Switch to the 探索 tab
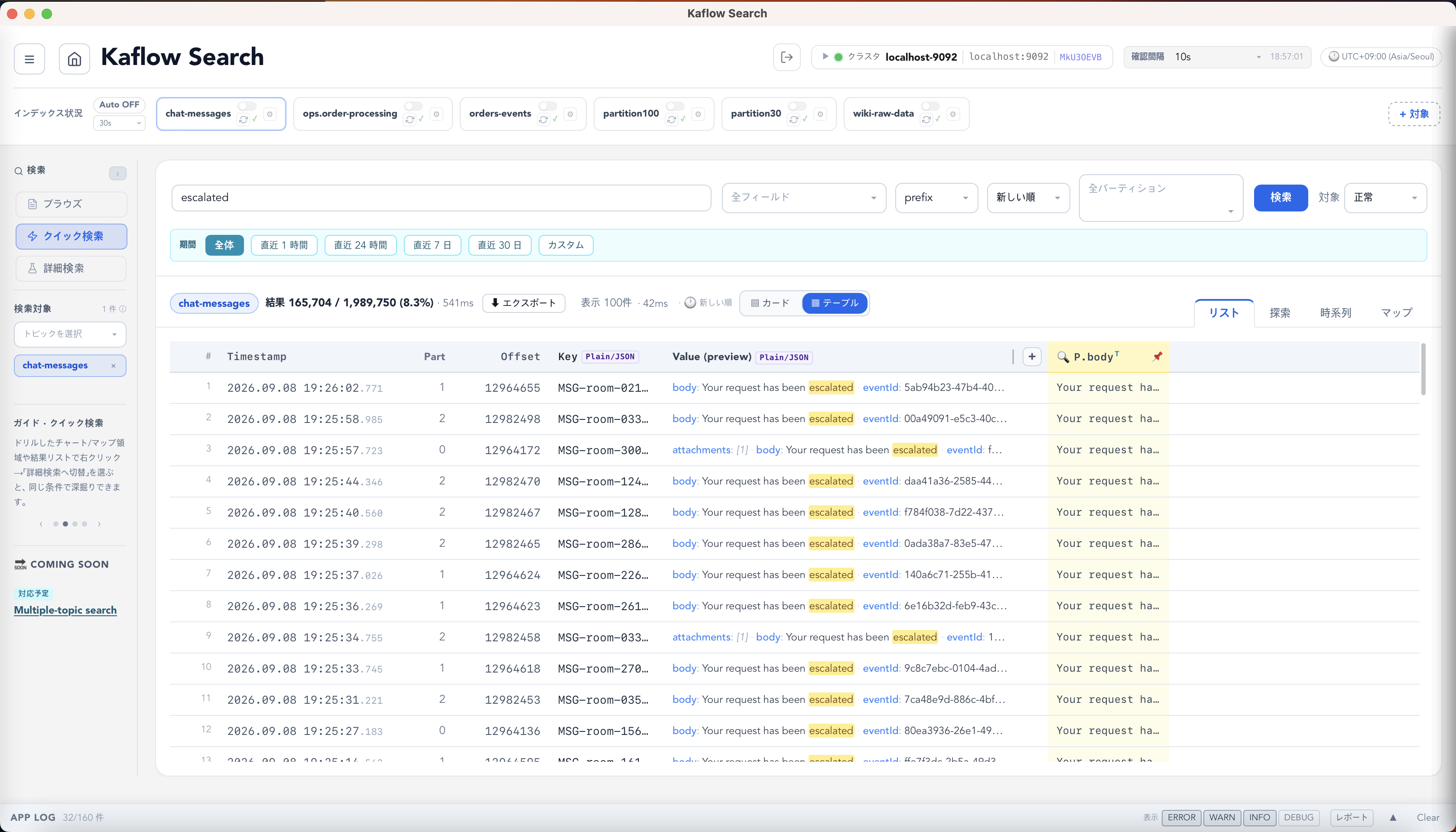Viewport: 1456px width, 832px height. [x=1280, y=313]
